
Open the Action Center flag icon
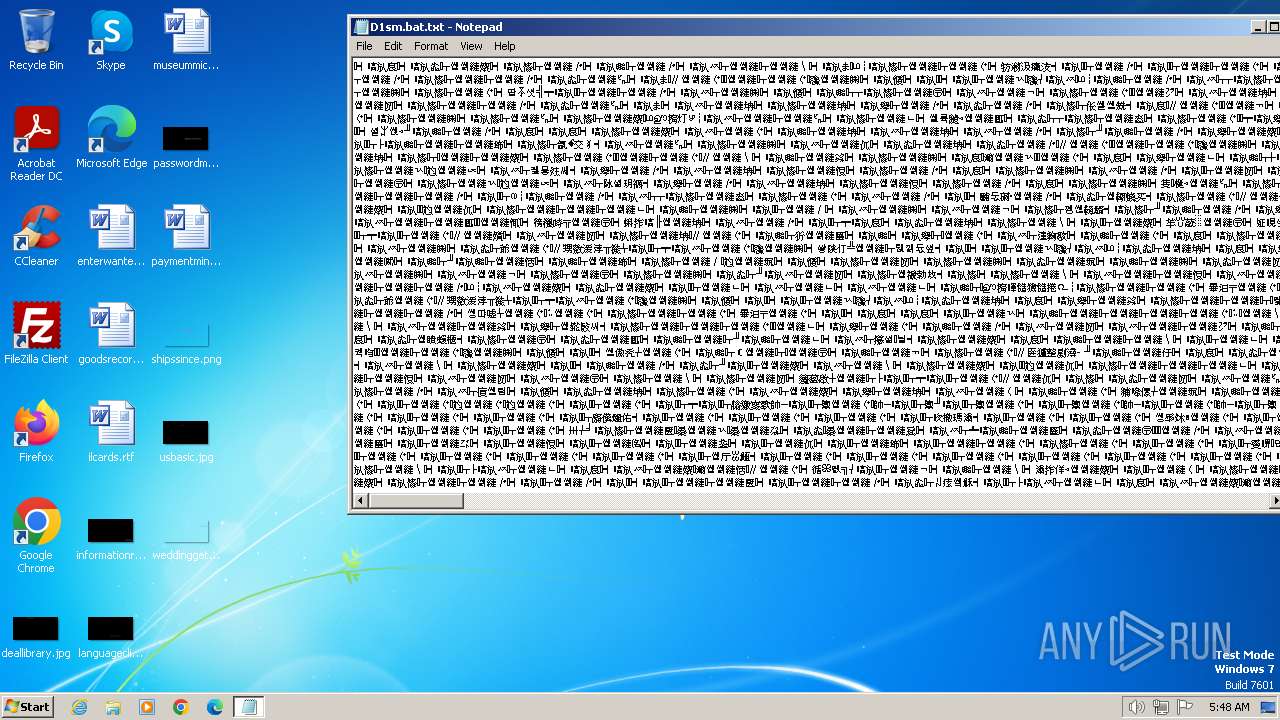coord(1185,707)
